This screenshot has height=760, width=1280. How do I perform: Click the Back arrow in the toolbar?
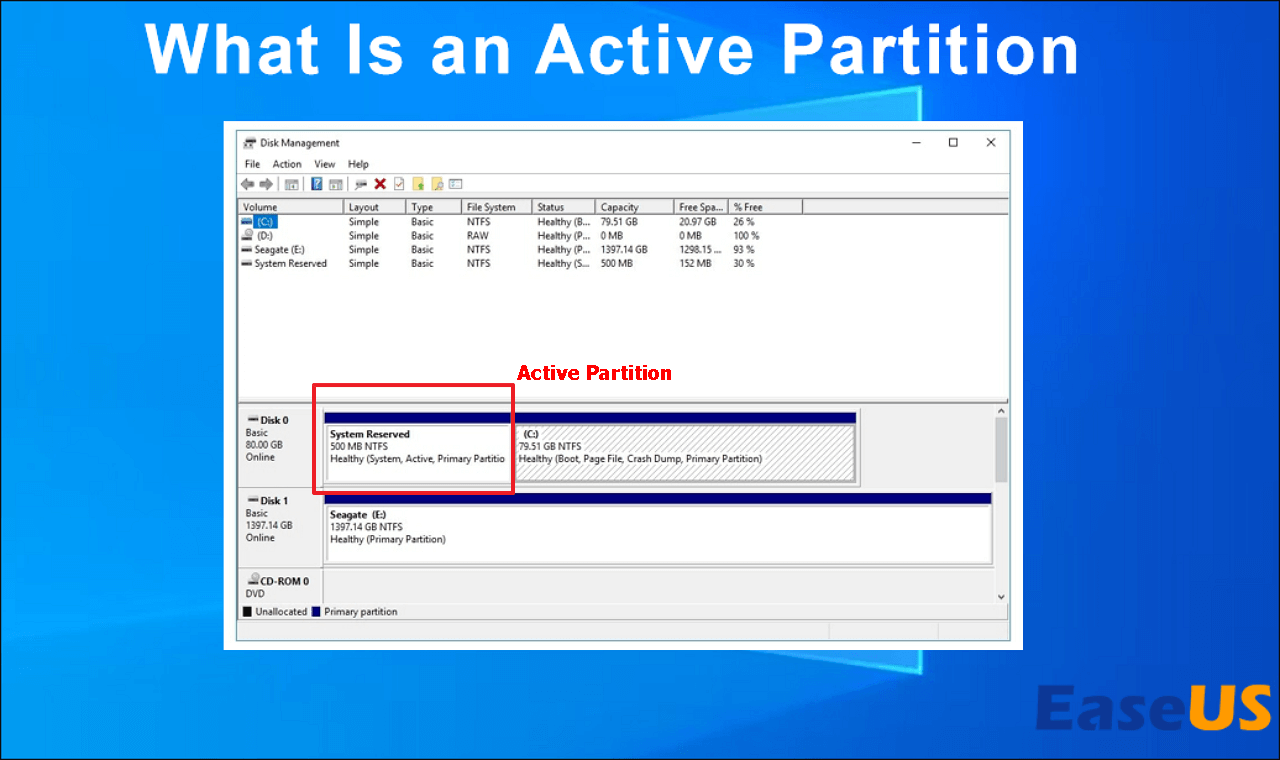[247, 184]
